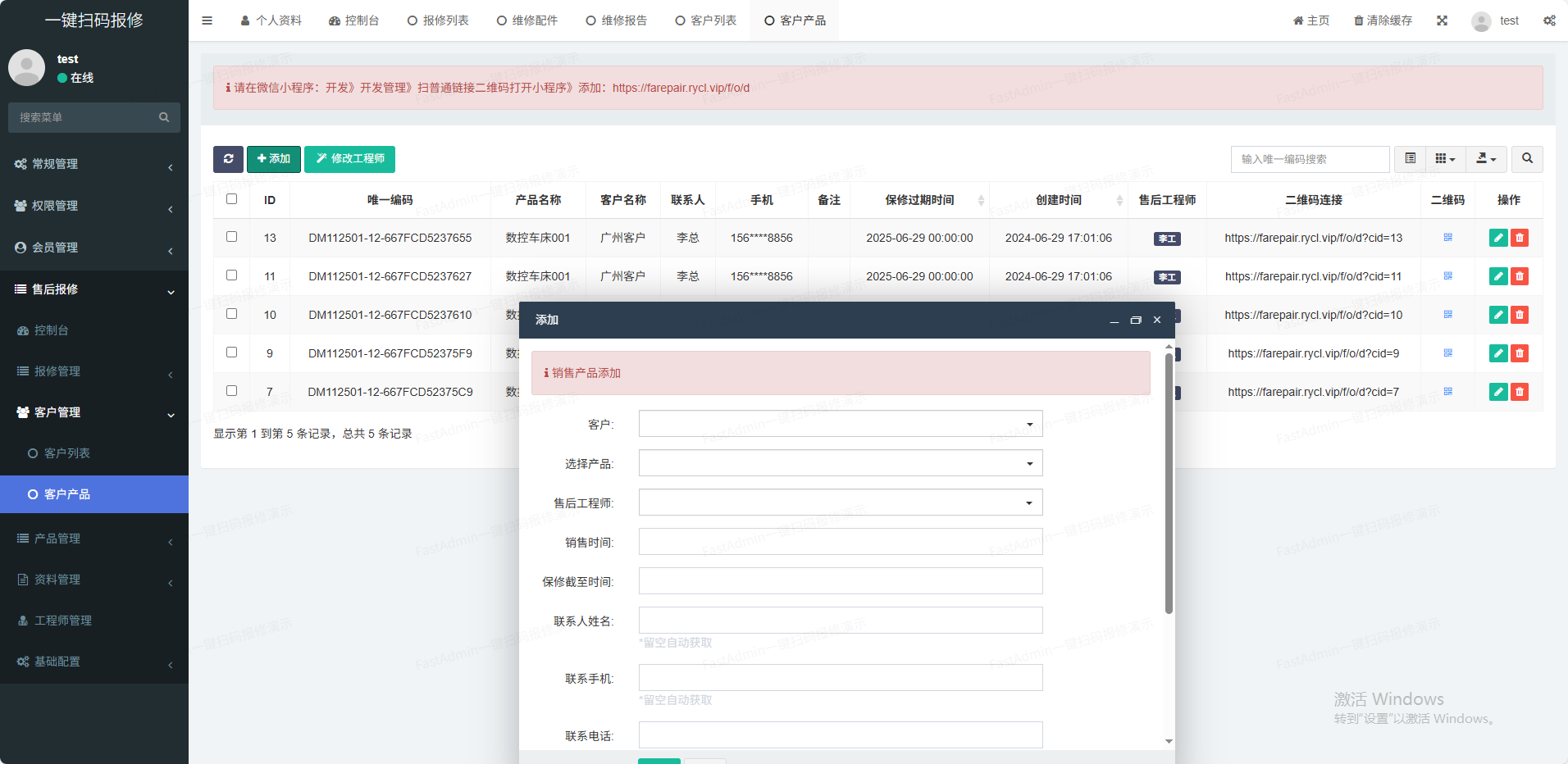Click the dialog's vertical scrollbar
The image size is (1568, 764).
coord(1169,484)
